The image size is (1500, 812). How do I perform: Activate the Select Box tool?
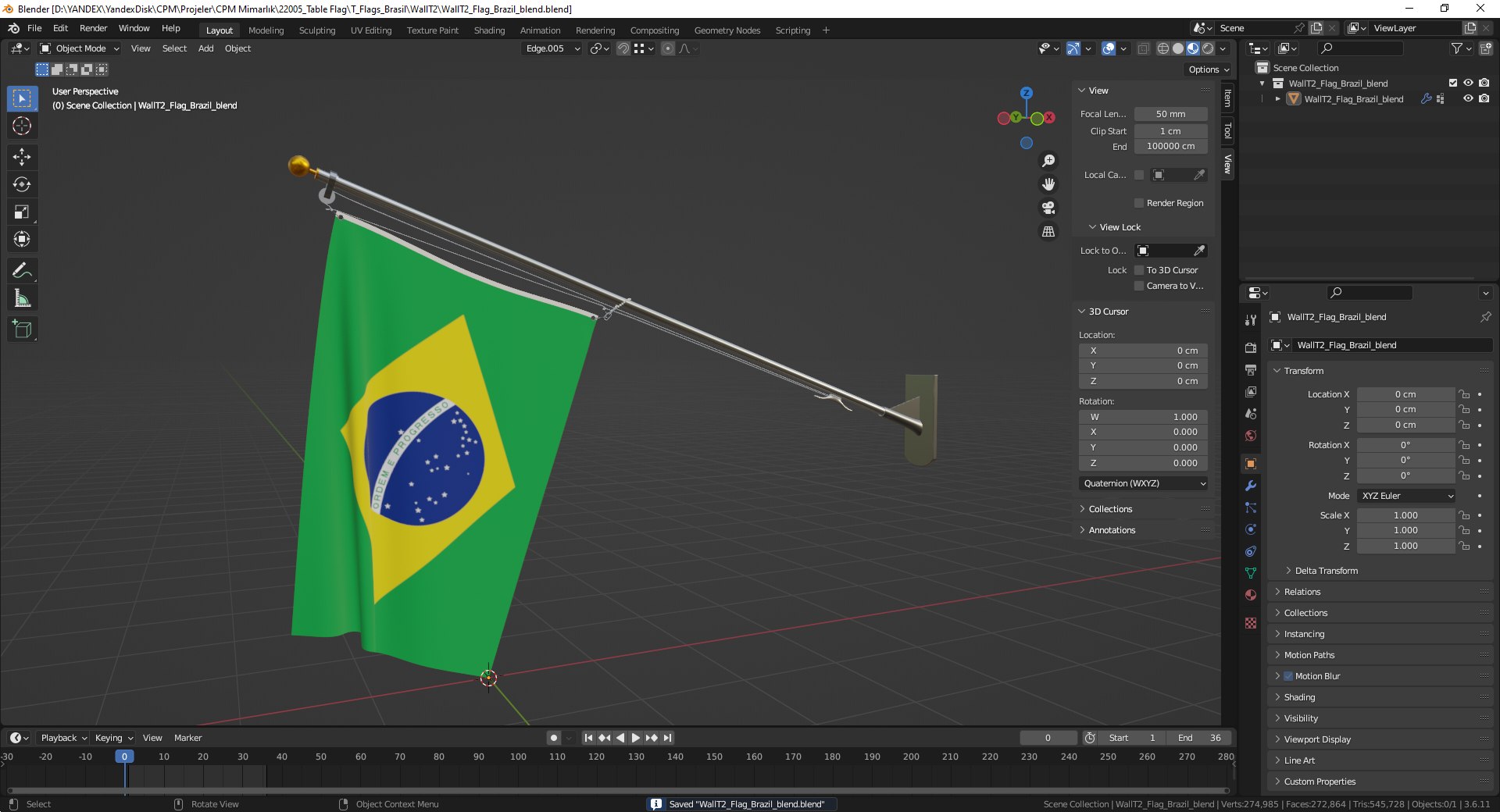click(x=22, y=98)
